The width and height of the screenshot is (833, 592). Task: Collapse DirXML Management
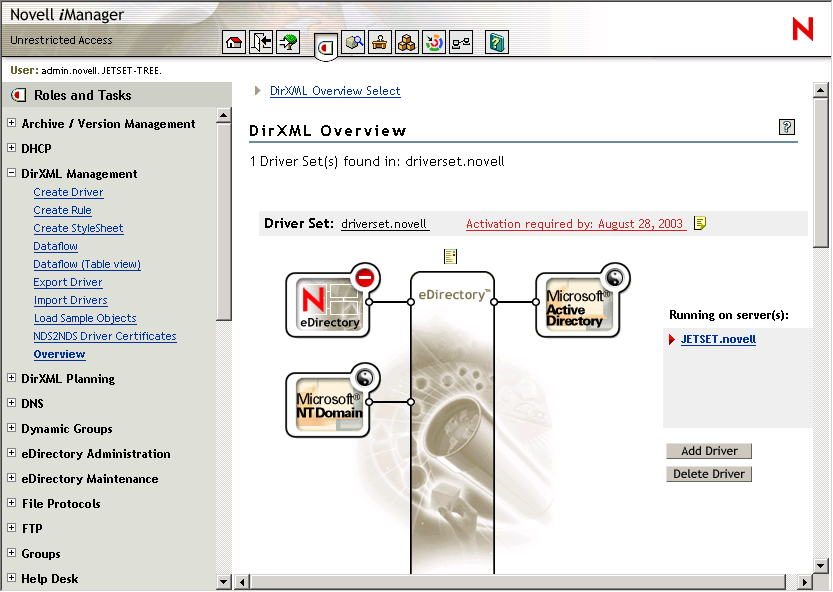11,173
